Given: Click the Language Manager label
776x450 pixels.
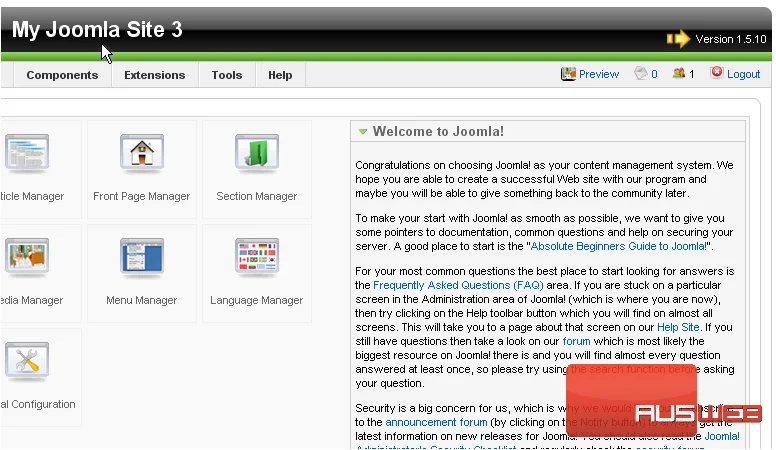Looking at the screenshot, I should [x=256, y=300].
